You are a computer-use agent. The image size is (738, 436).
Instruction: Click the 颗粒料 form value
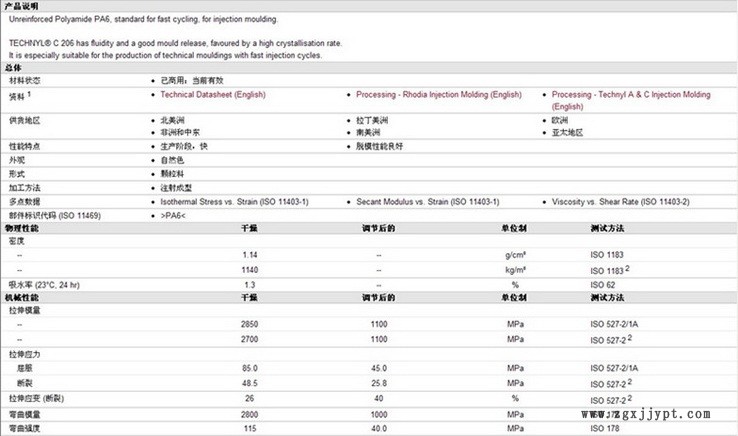click(x=172, y=174)
